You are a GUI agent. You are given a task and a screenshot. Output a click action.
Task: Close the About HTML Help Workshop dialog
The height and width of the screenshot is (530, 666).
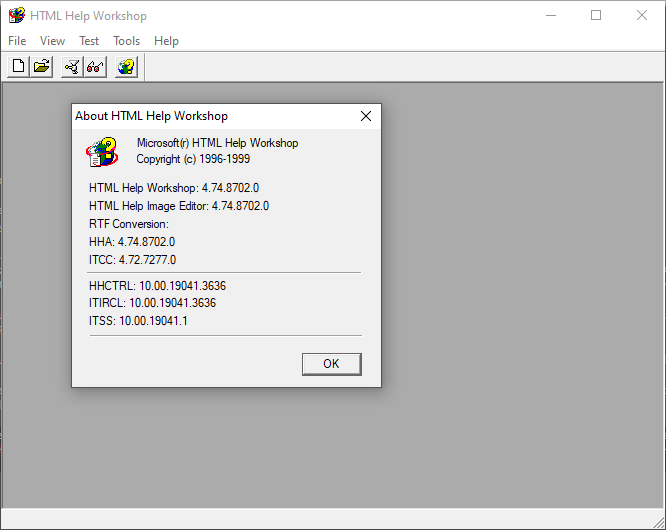(x=366, y=116)
